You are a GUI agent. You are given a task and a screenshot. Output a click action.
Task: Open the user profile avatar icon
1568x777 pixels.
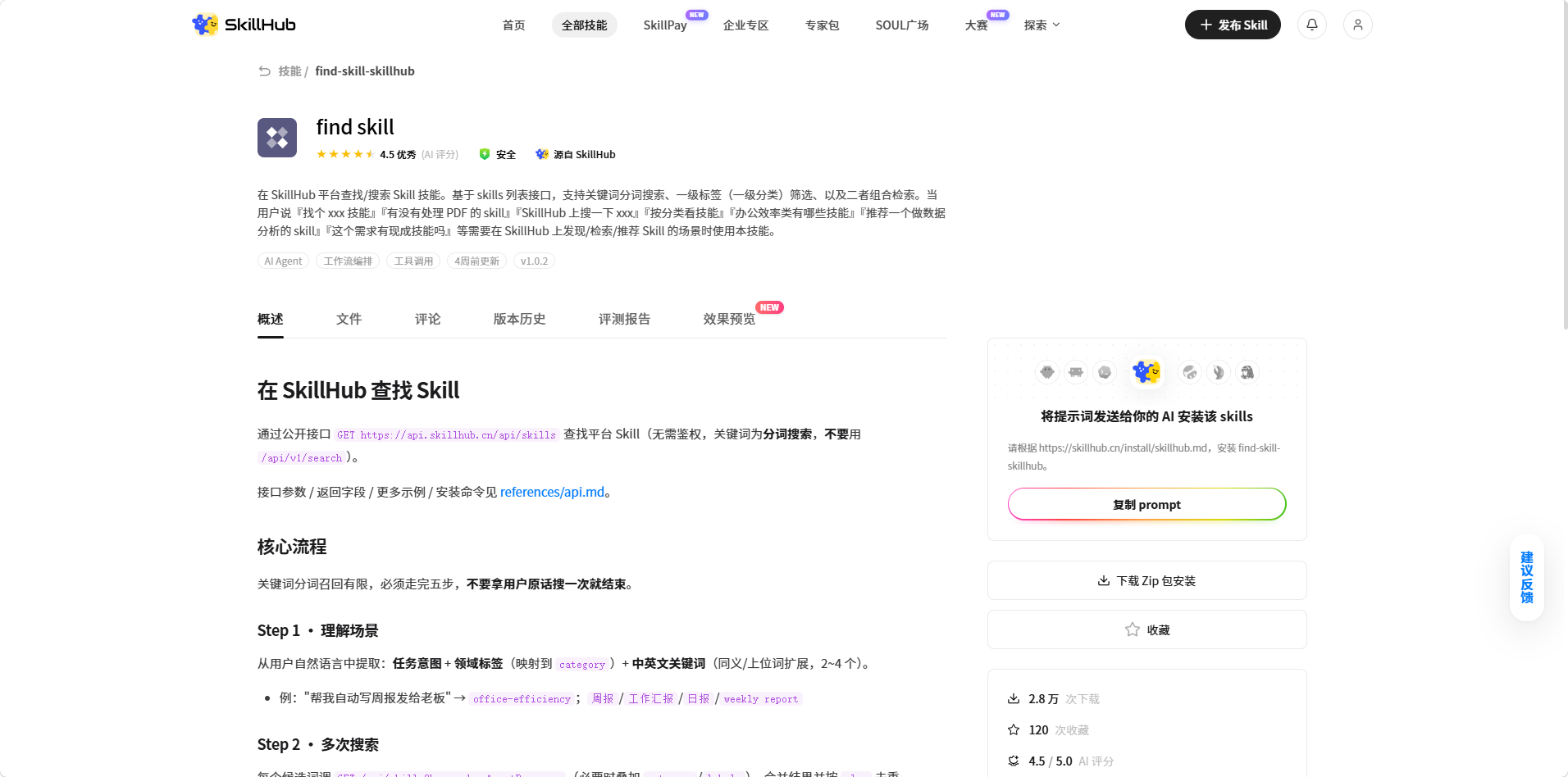click(1357, 25)
